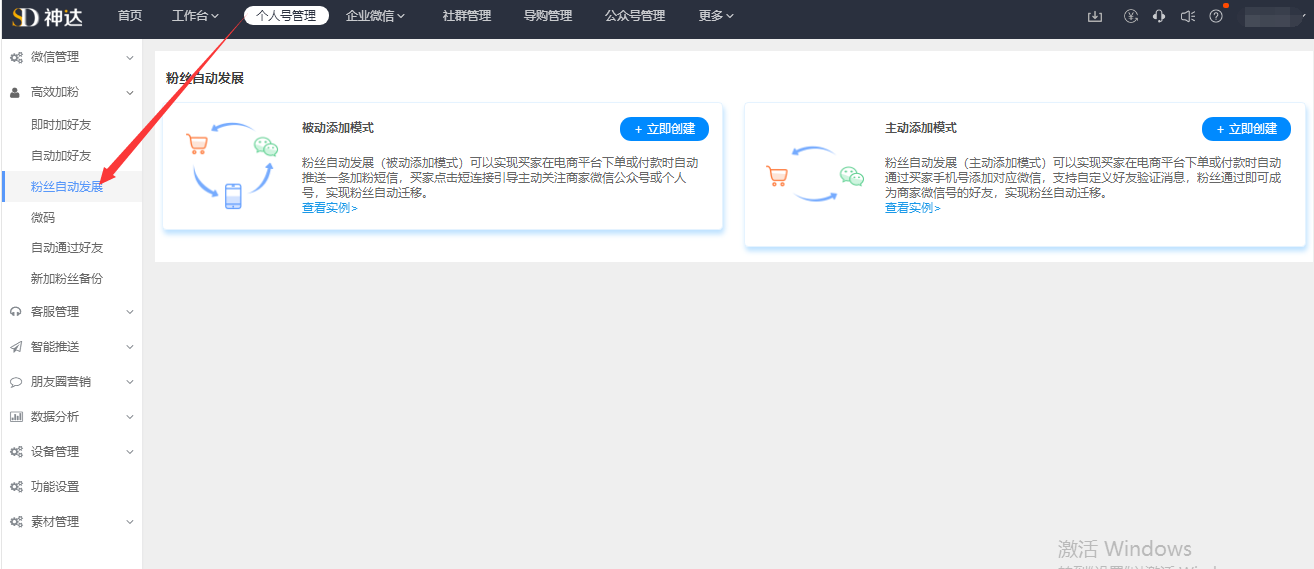Screen dimensions: 1314x569
Task: Open the yuan recharge icon
Action: 1131,16
